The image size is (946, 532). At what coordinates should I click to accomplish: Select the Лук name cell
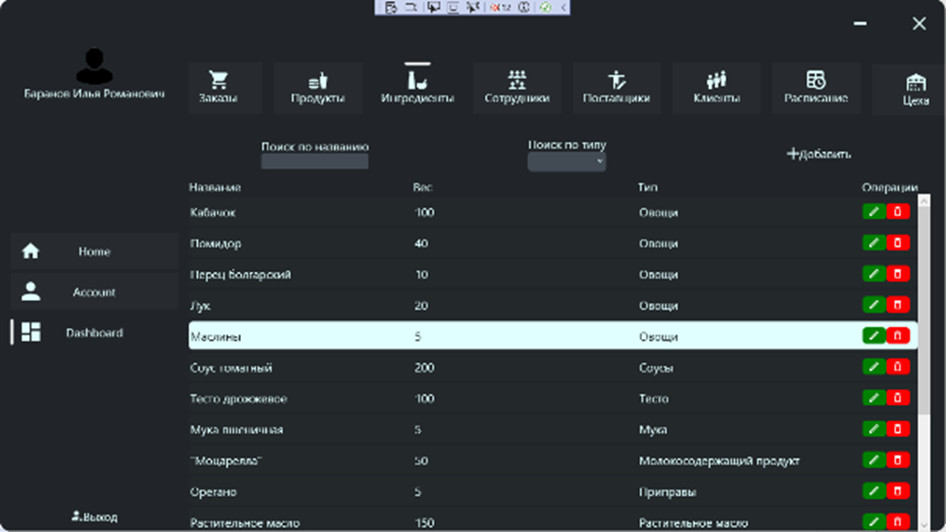[x=200, y=306]
